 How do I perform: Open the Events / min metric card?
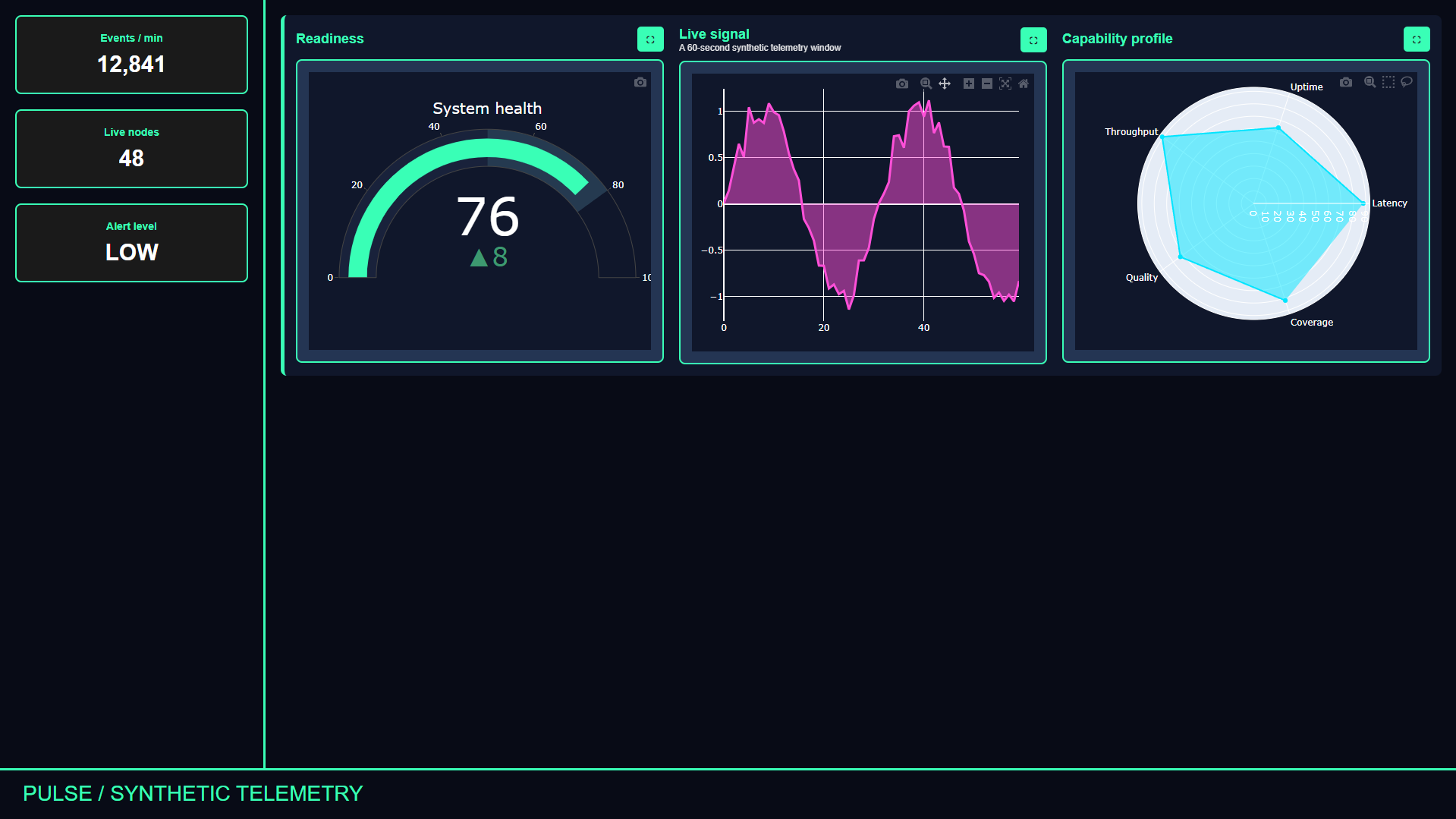(131, 55)
